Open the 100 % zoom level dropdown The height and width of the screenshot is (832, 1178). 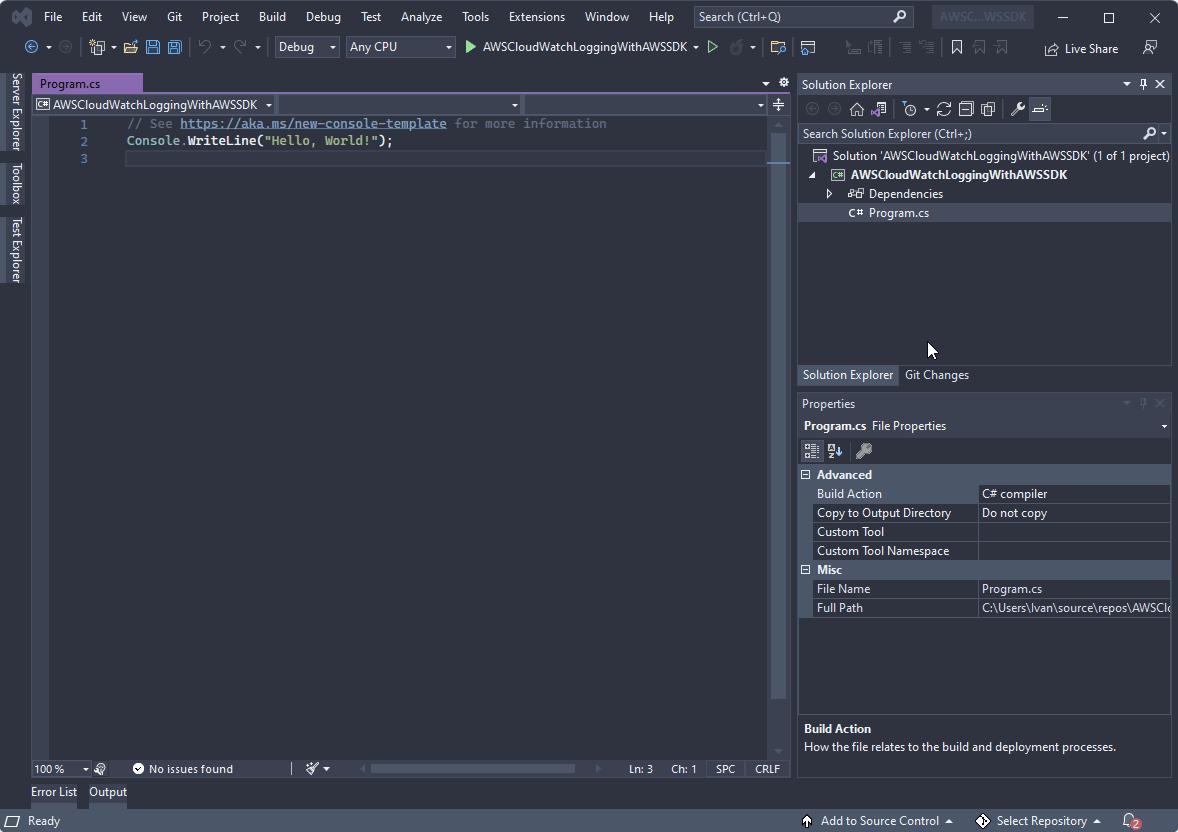(86, 769)
